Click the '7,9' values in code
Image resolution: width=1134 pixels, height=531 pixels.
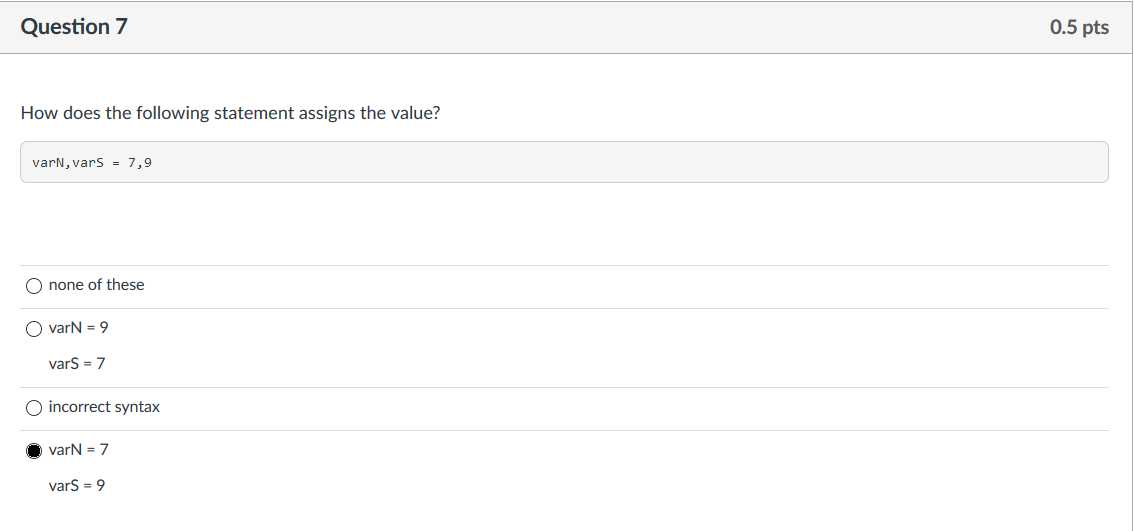pyautogui.click(x=140, y=162)
